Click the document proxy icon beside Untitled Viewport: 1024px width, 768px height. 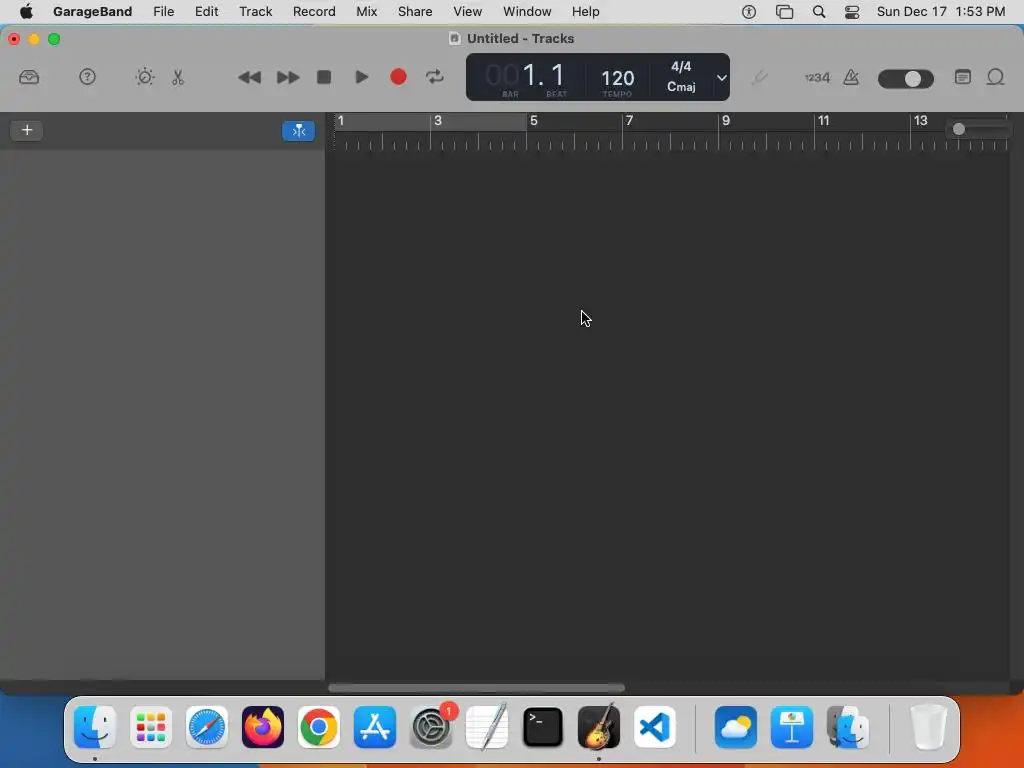455,39
